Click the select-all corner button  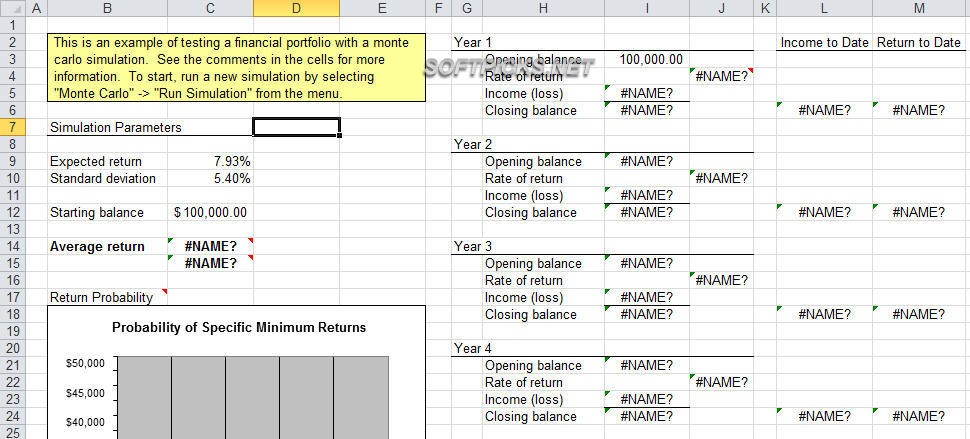coord(14,8)
